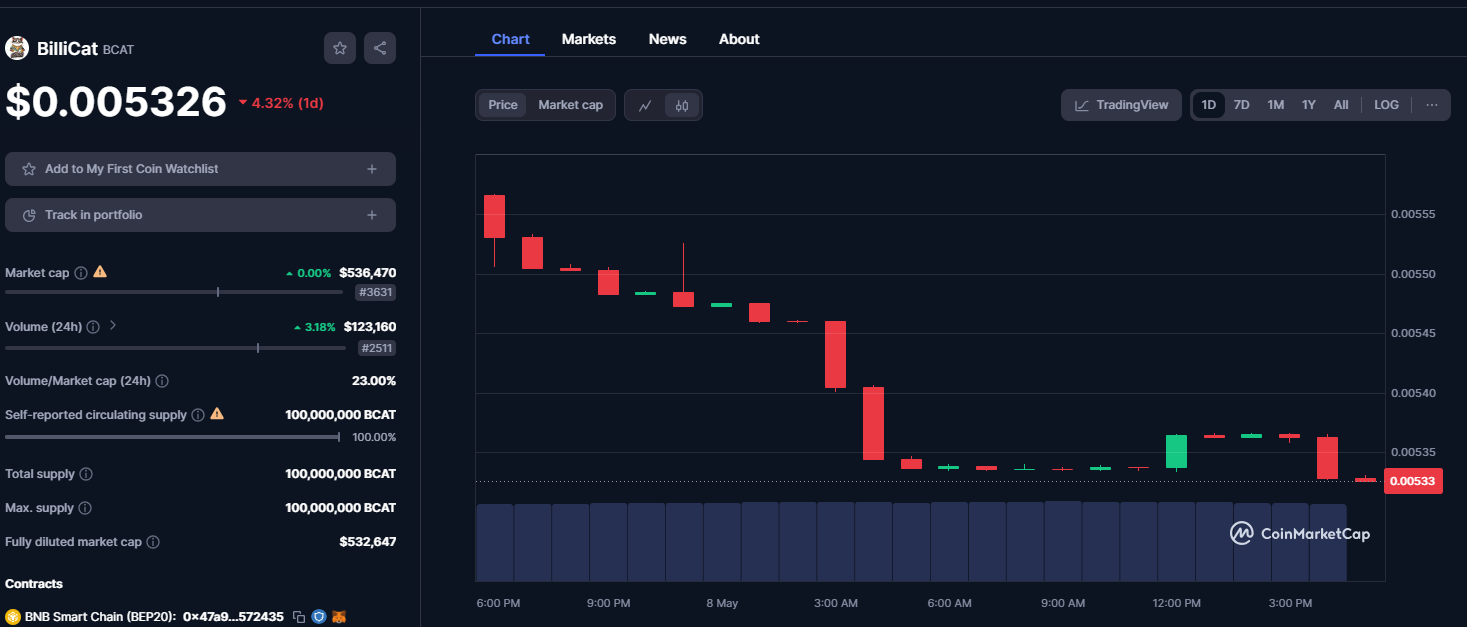Viewport: 1467px width, 627px height.
Task: Add token to MetaMask fox icon
Action: [339, 617]
